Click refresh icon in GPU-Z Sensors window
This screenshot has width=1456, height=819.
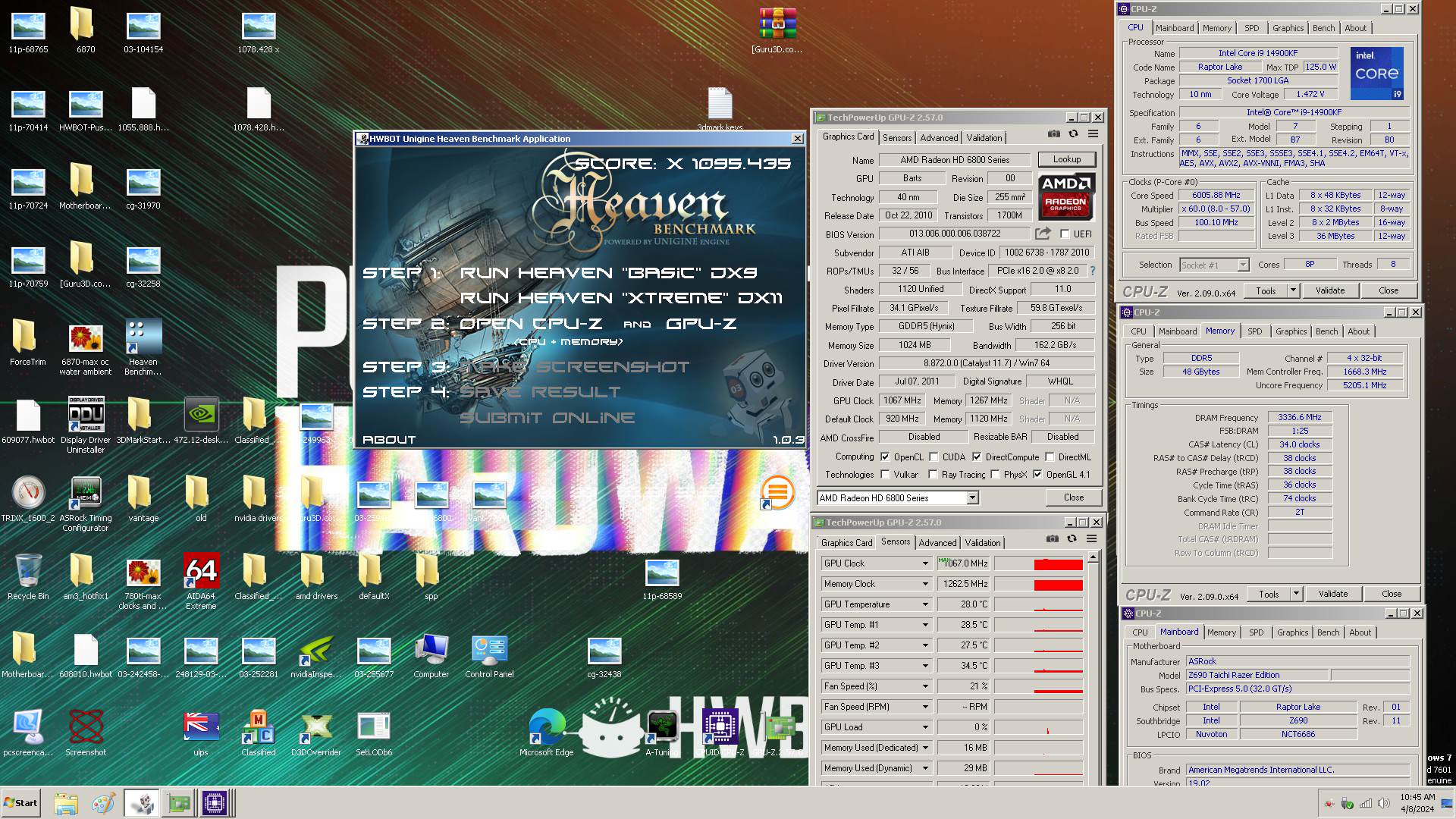click(1072, 539)
